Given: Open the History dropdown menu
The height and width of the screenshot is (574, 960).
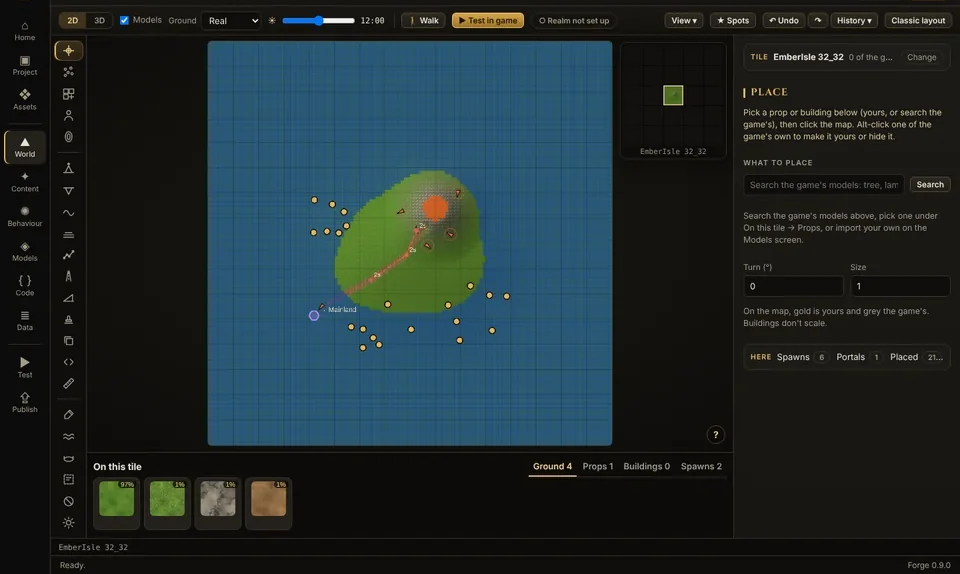Looking at the screenshot, I should [853, 20].
